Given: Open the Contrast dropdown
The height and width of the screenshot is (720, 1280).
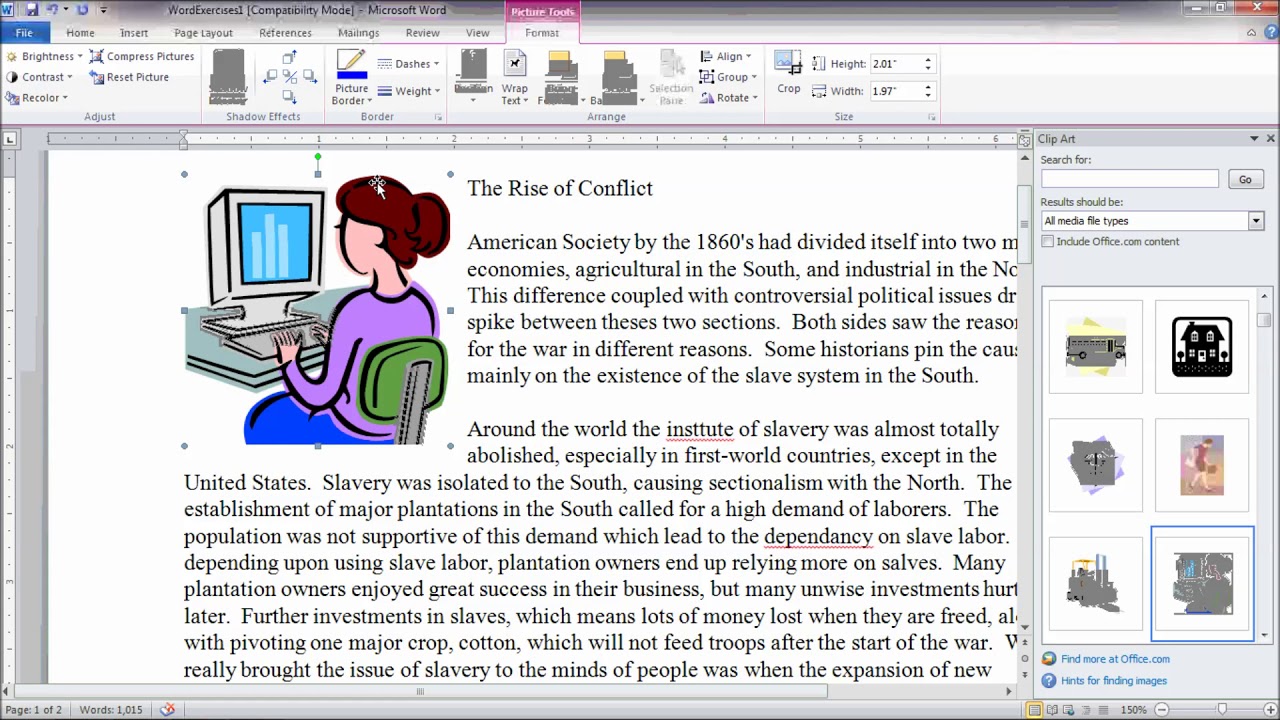Looking at the screenshot, I should [x=40, y=77].
